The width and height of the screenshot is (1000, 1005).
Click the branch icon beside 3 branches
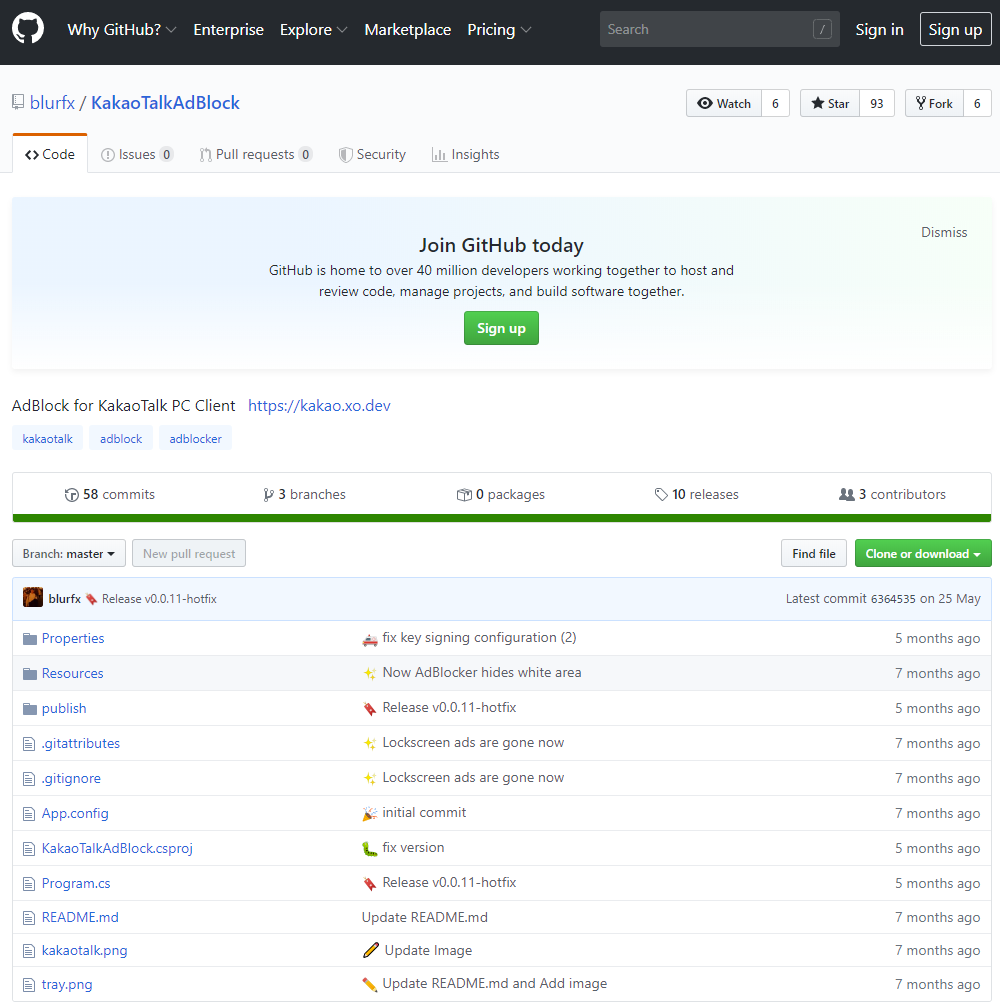click(268, 495)
